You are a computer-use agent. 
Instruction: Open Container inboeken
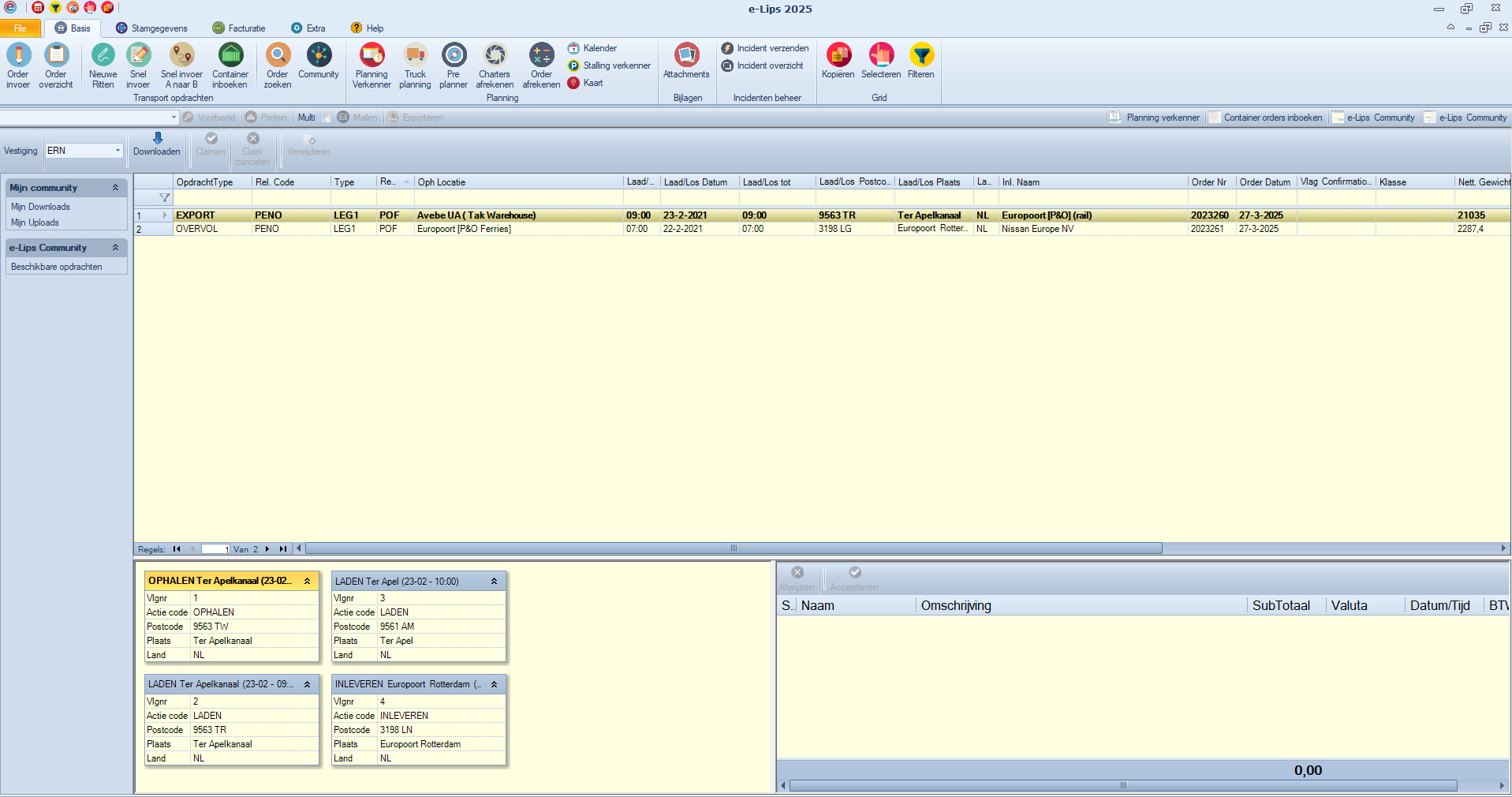tap(230, 65)
